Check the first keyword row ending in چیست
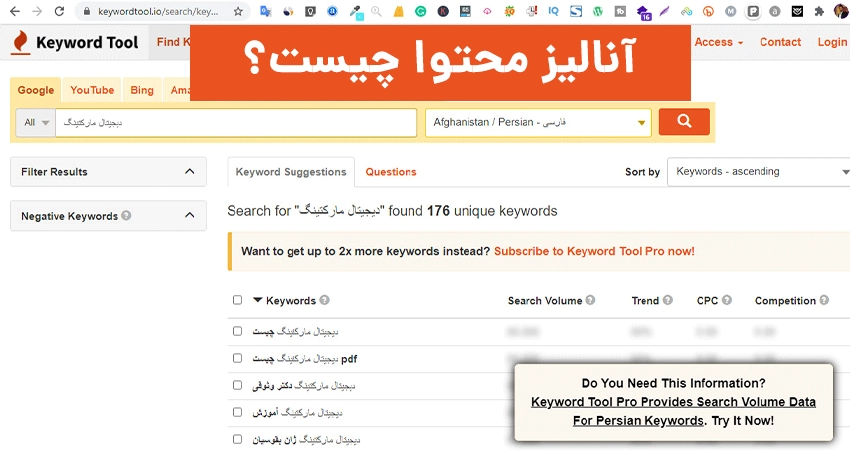The image size is (850, 450). (237, 331)
